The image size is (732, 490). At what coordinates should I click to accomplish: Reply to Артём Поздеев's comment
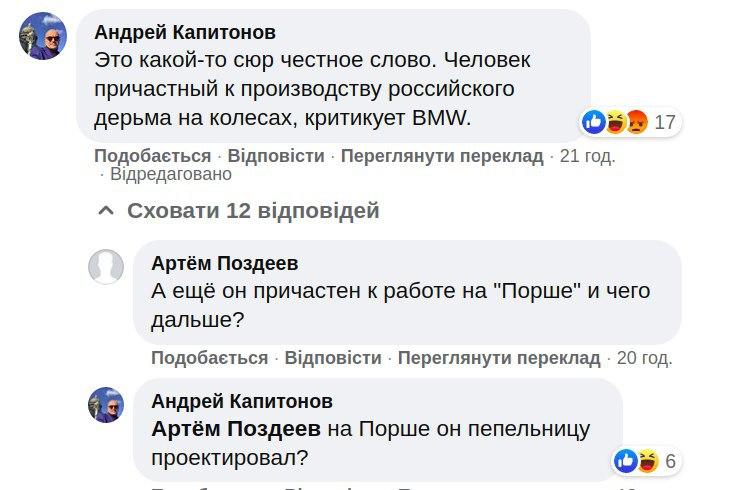point(332,358)
